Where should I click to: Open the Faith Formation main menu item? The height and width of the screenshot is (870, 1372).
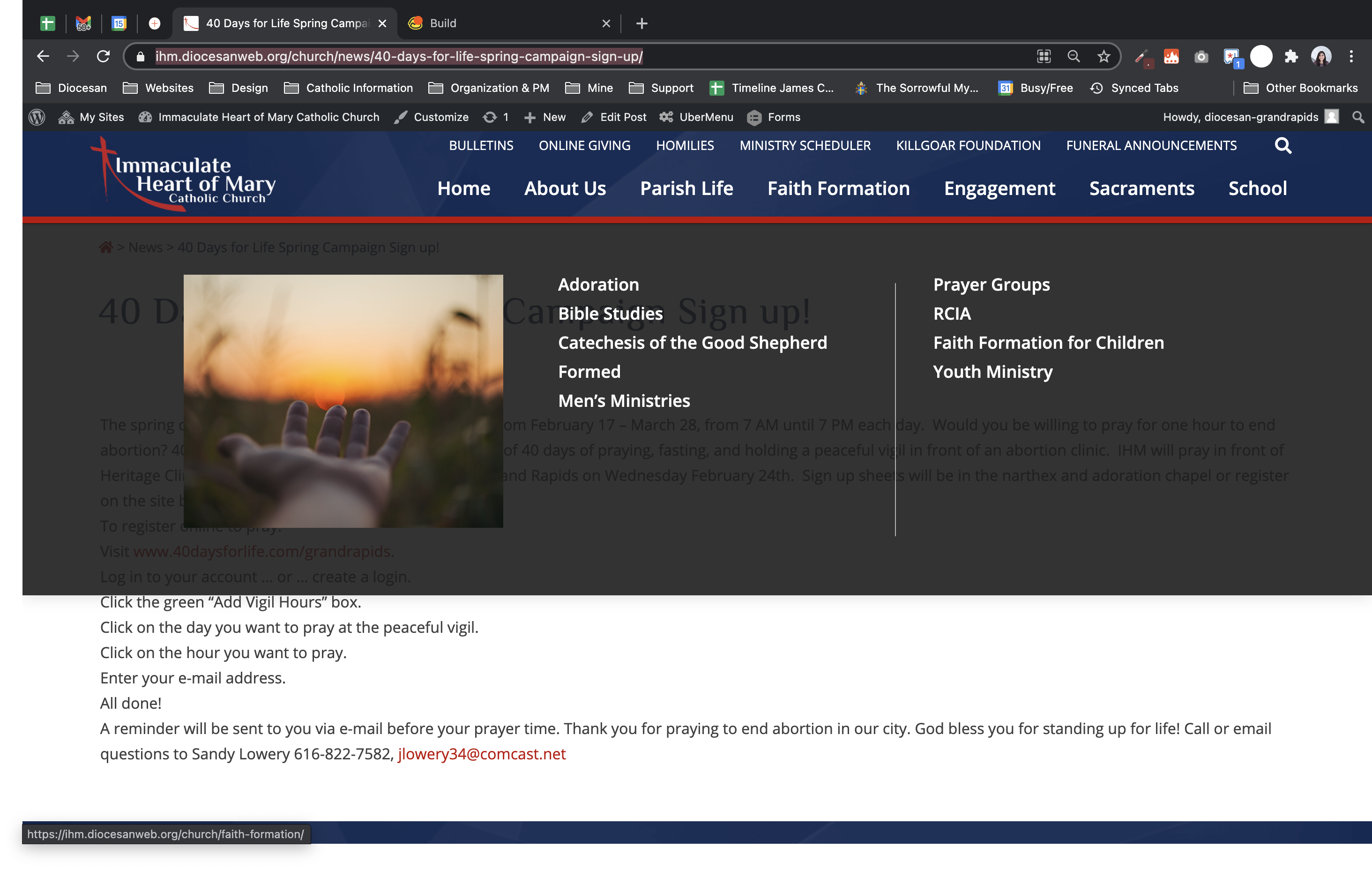[838, 189]
